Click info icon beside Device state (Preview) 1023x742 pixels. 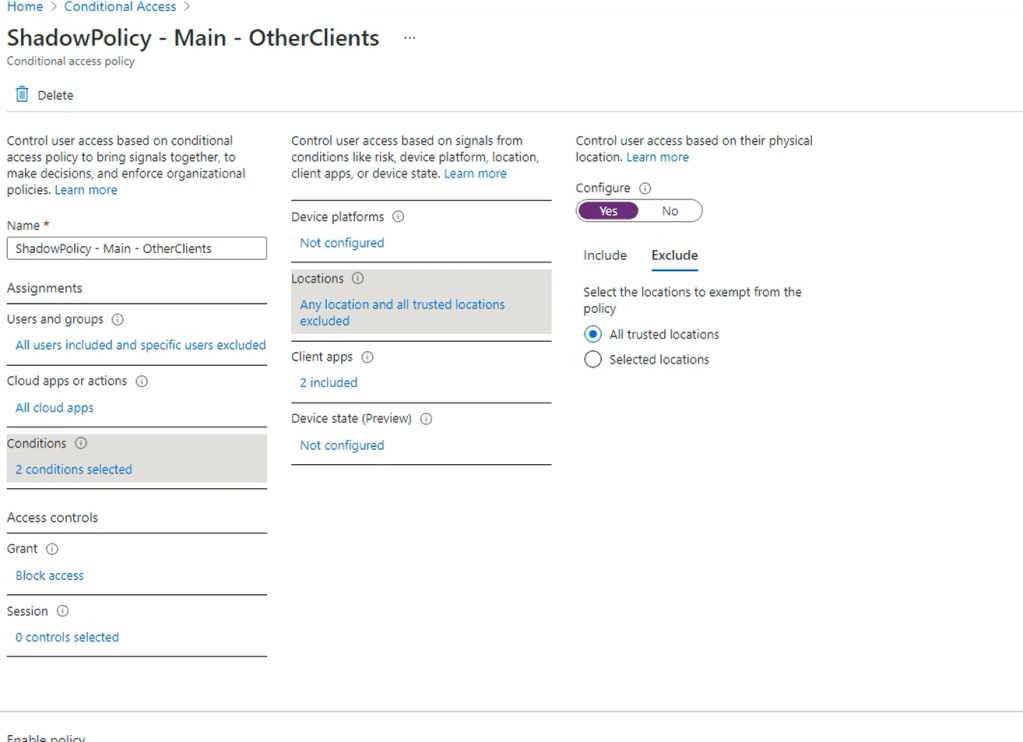click(426, 420)
